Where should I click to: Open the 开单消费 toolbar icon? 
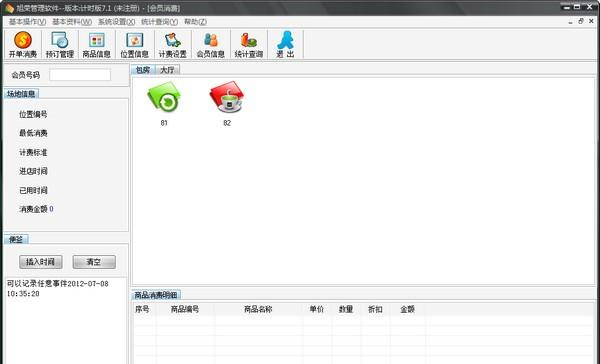pyautogui.click(x=23, y=45)
